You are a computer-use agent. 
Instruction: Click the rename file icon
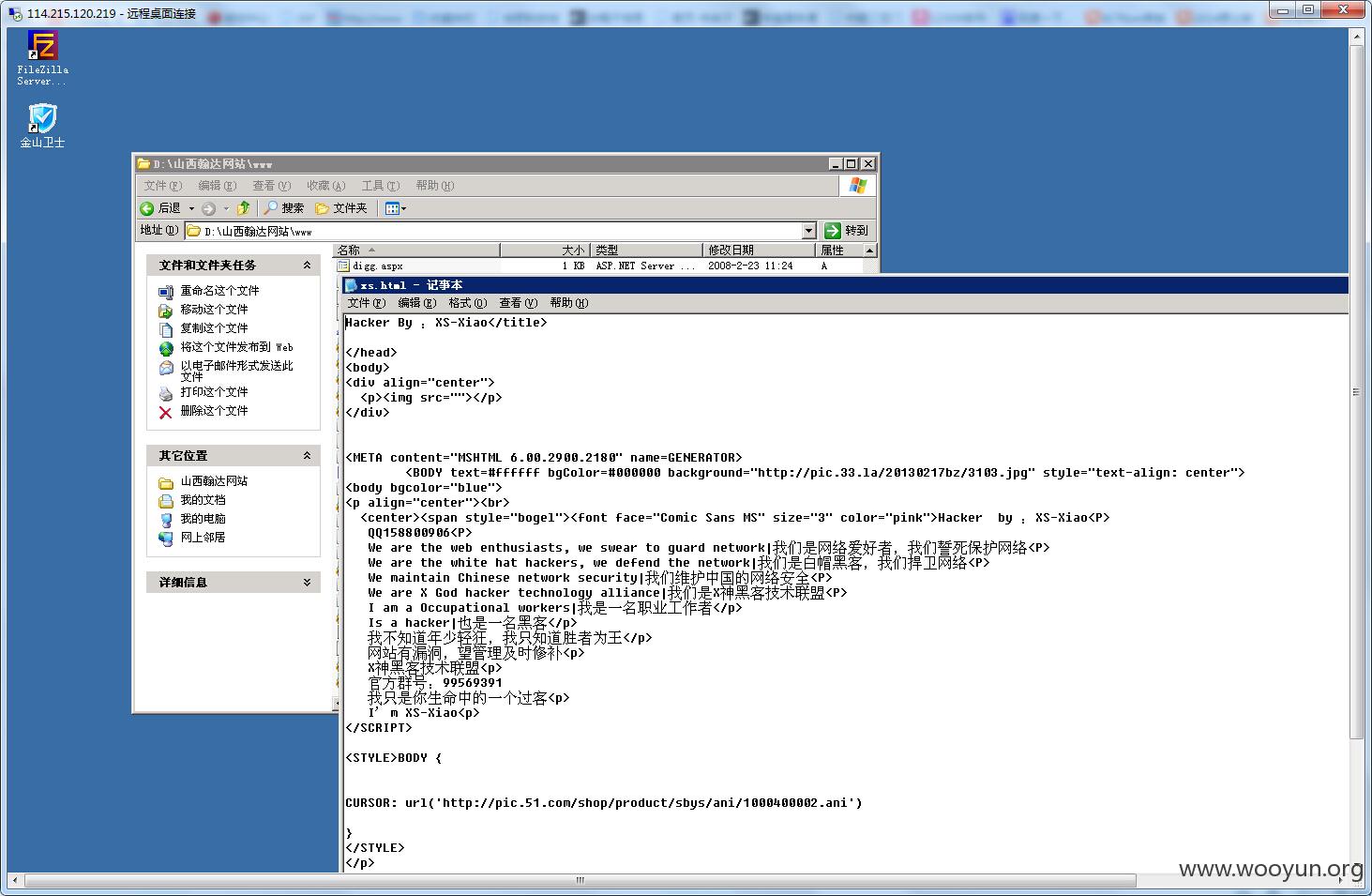click(x=166, y=292)
